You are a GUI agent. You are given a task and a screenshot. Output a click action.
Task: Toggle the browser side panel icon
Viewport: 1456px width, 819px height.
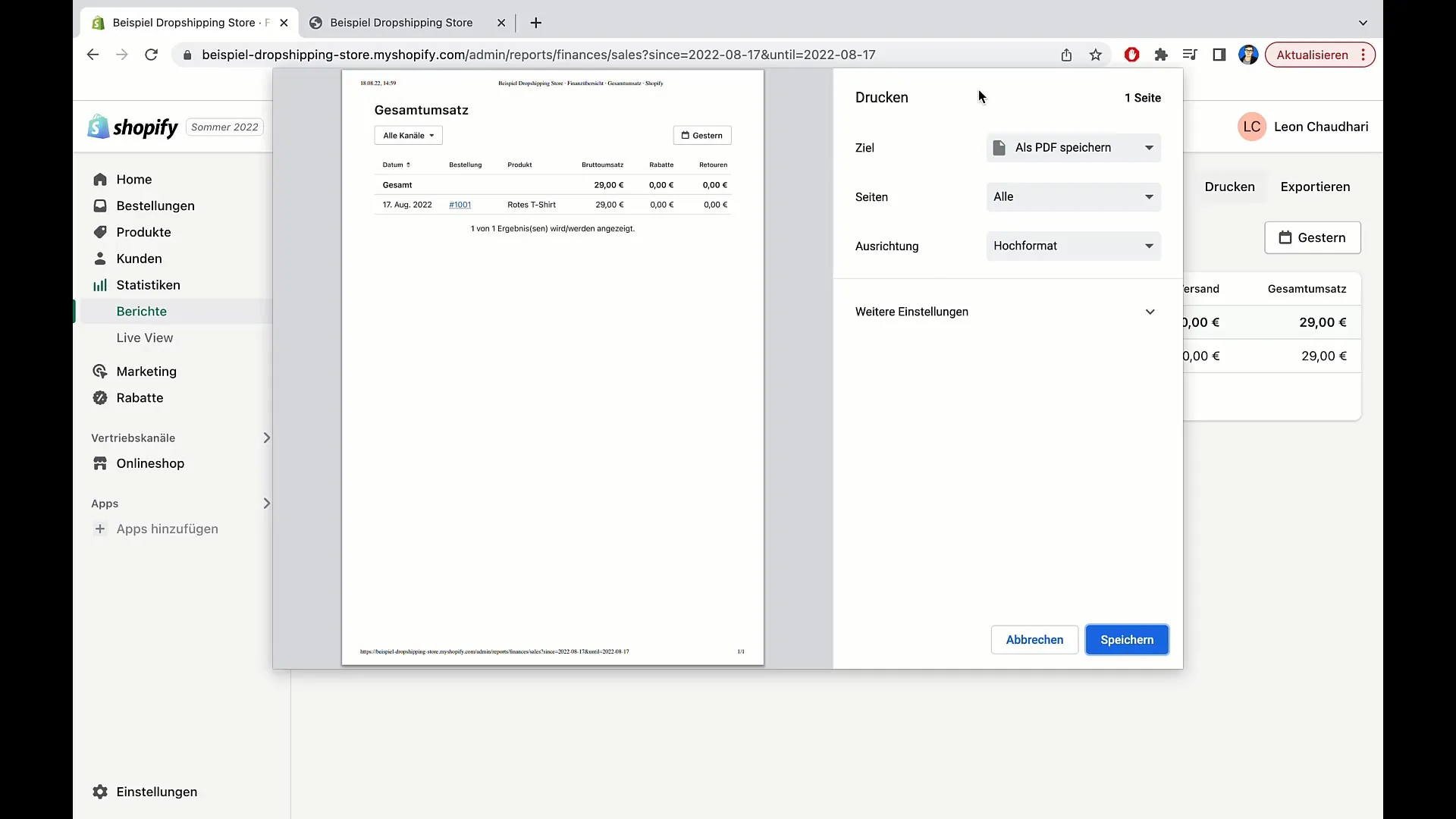1219,55
